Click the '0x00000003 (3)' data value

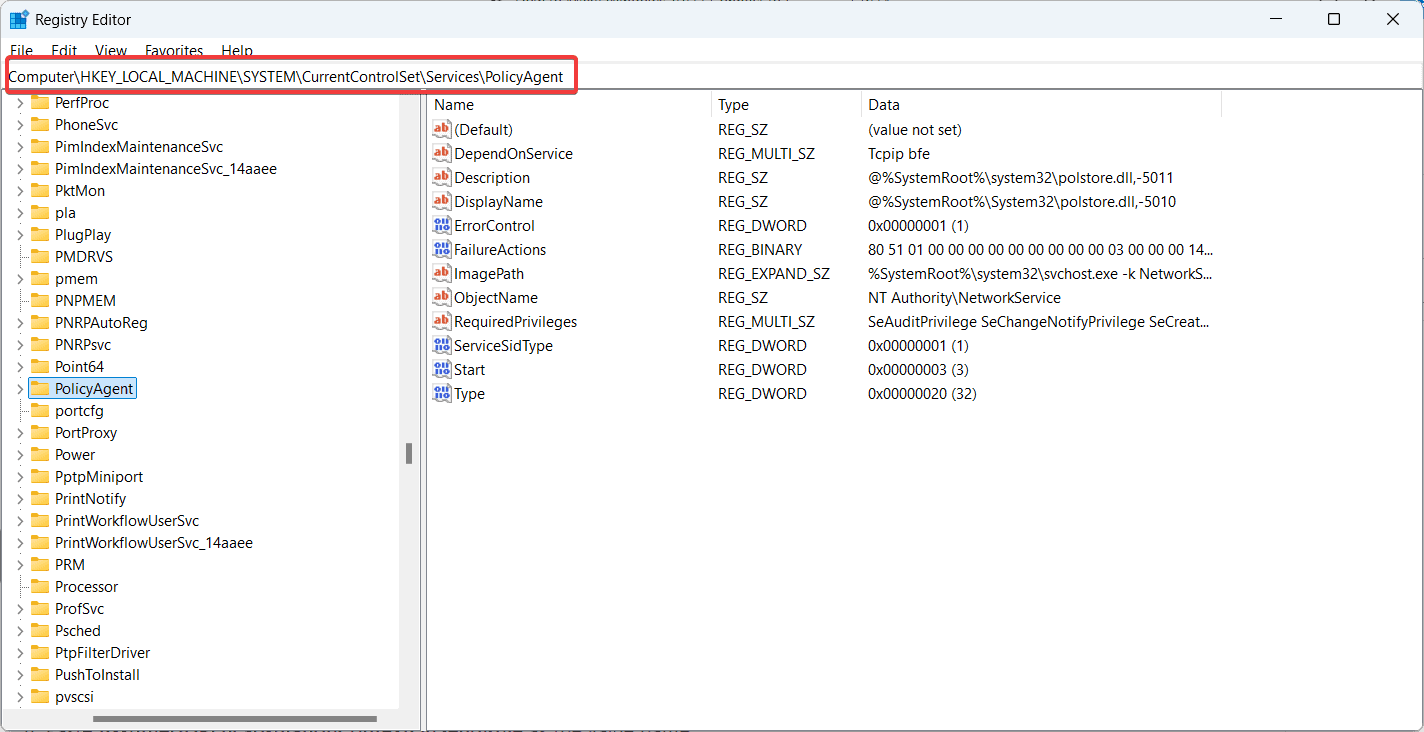point(918,369)
